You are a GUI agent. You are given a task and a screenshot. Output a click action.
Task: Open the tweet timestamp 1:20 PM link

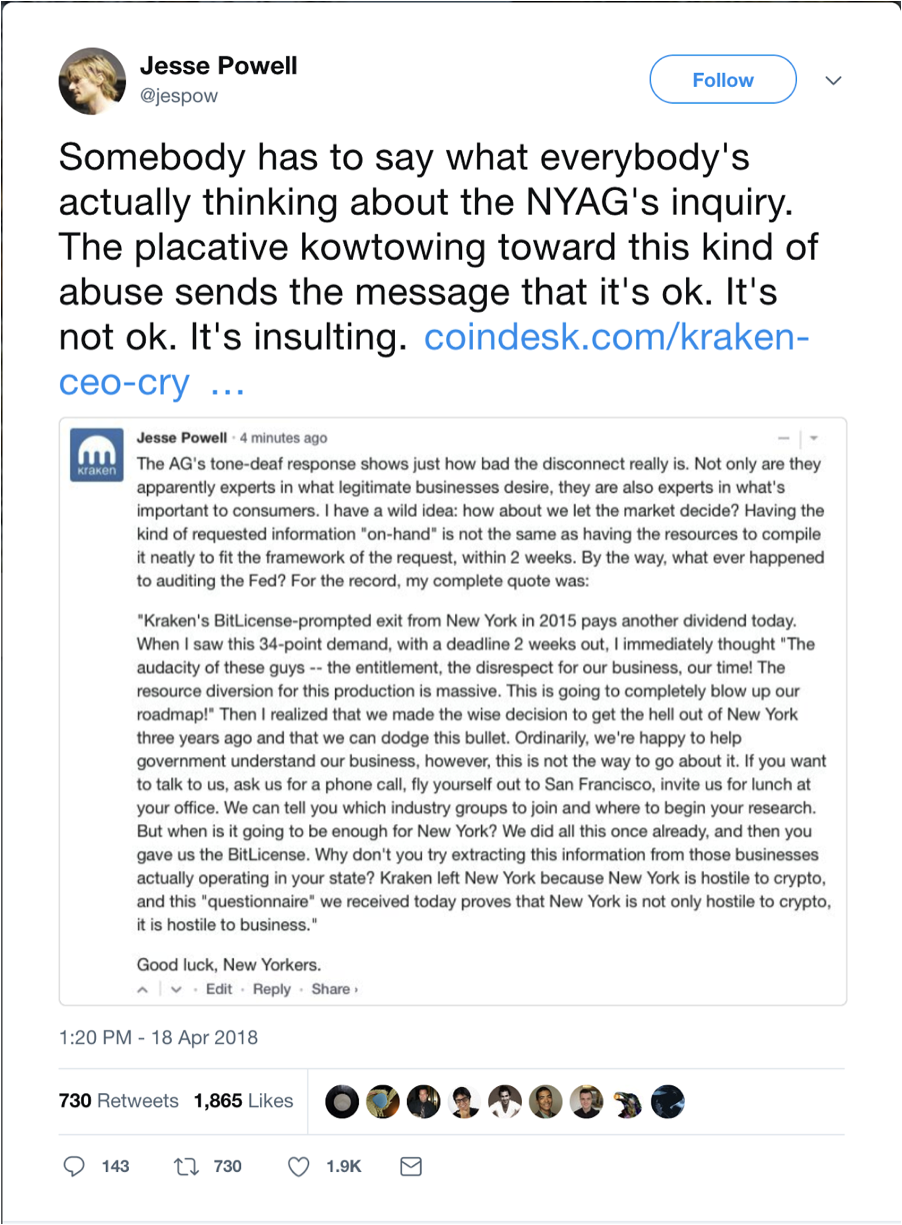click(x=158, y=1037)
